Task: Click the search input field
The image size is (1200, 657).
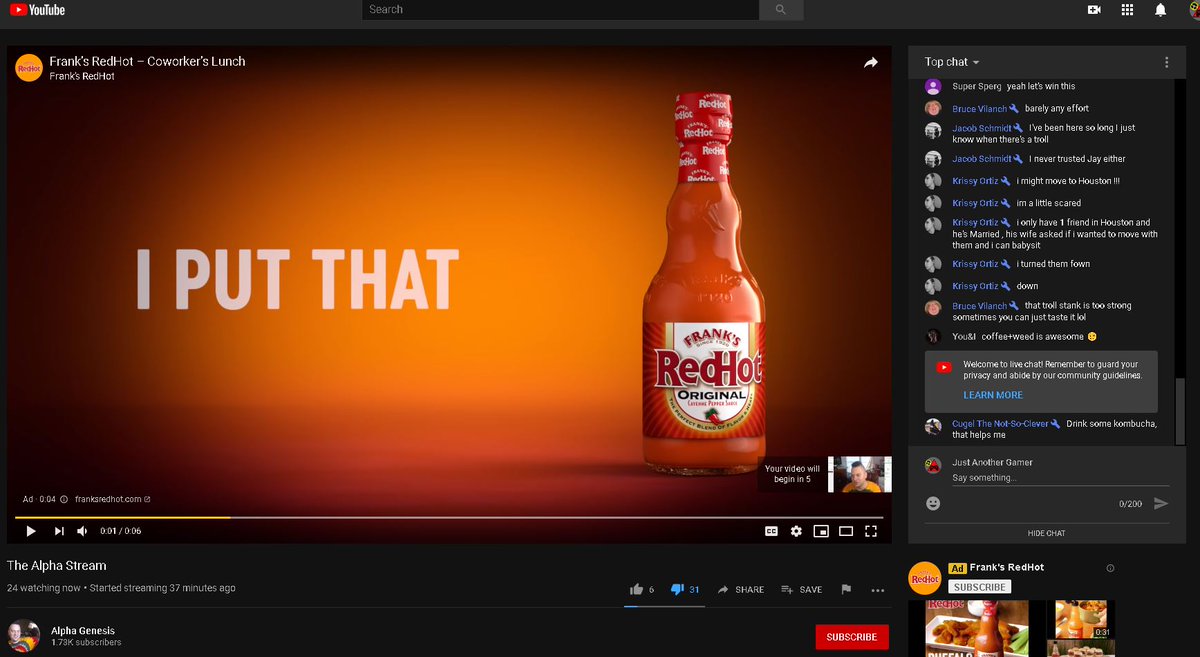Action: click(560, 9)
